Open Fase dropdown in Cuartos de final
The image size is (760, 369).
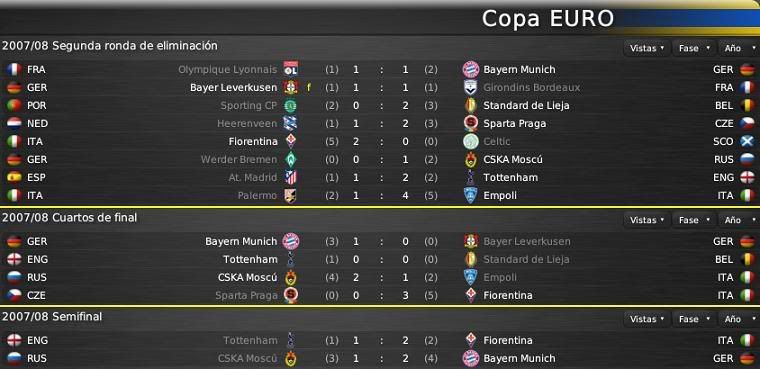click(694, 220)
